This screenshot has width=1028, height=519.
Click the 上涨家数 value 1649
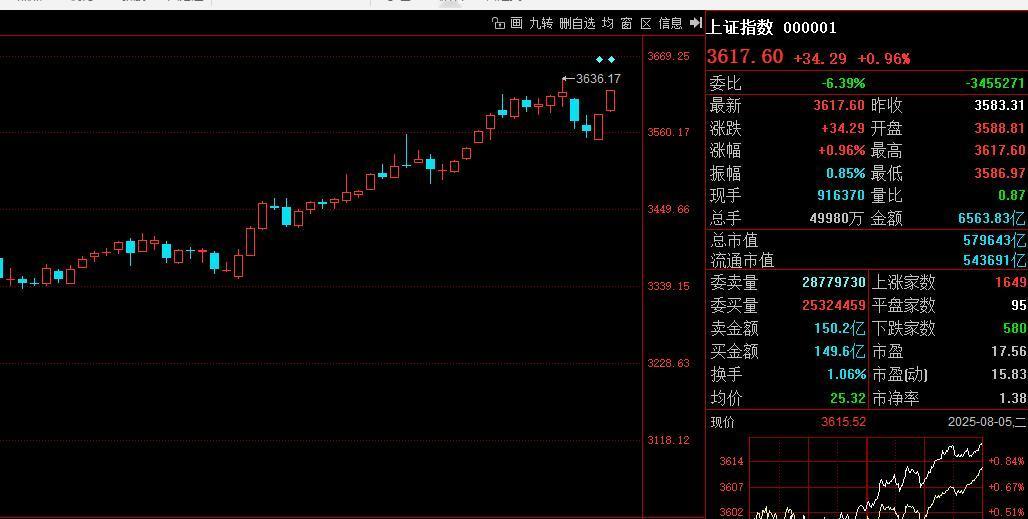(1010, 282)
